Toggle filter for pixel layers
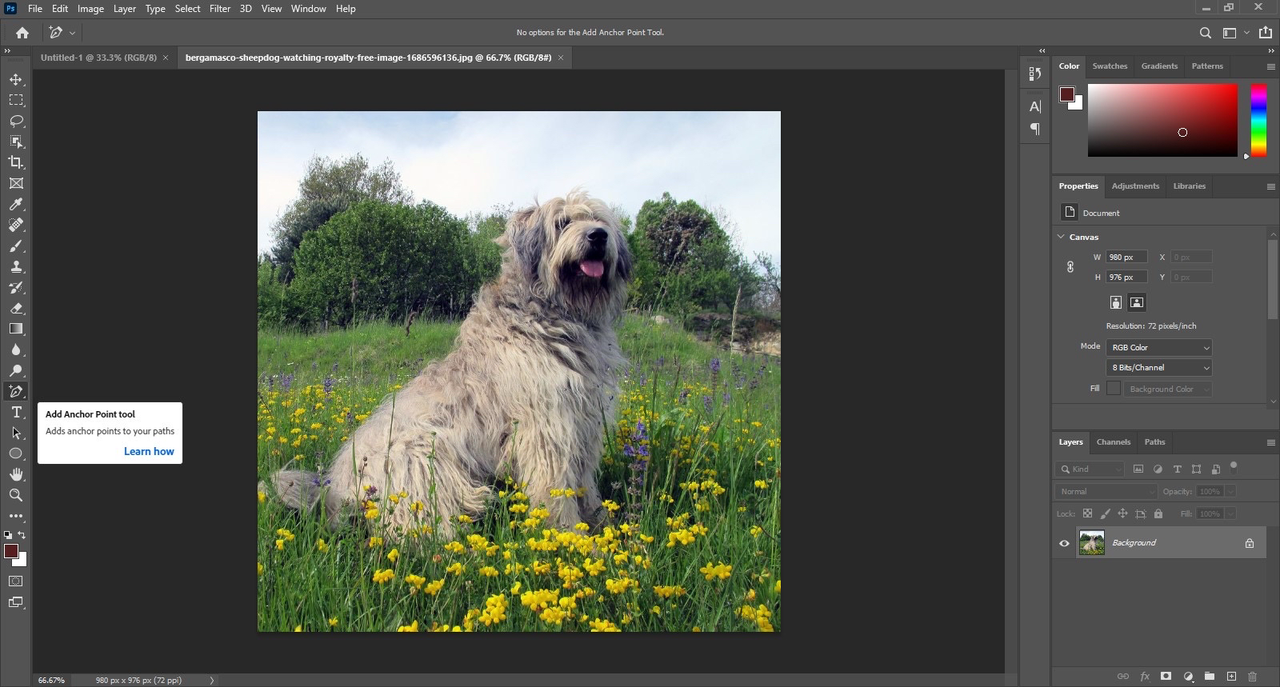Image resolution: width=1280 pixels, height=687 pixels. [1138, 469]
